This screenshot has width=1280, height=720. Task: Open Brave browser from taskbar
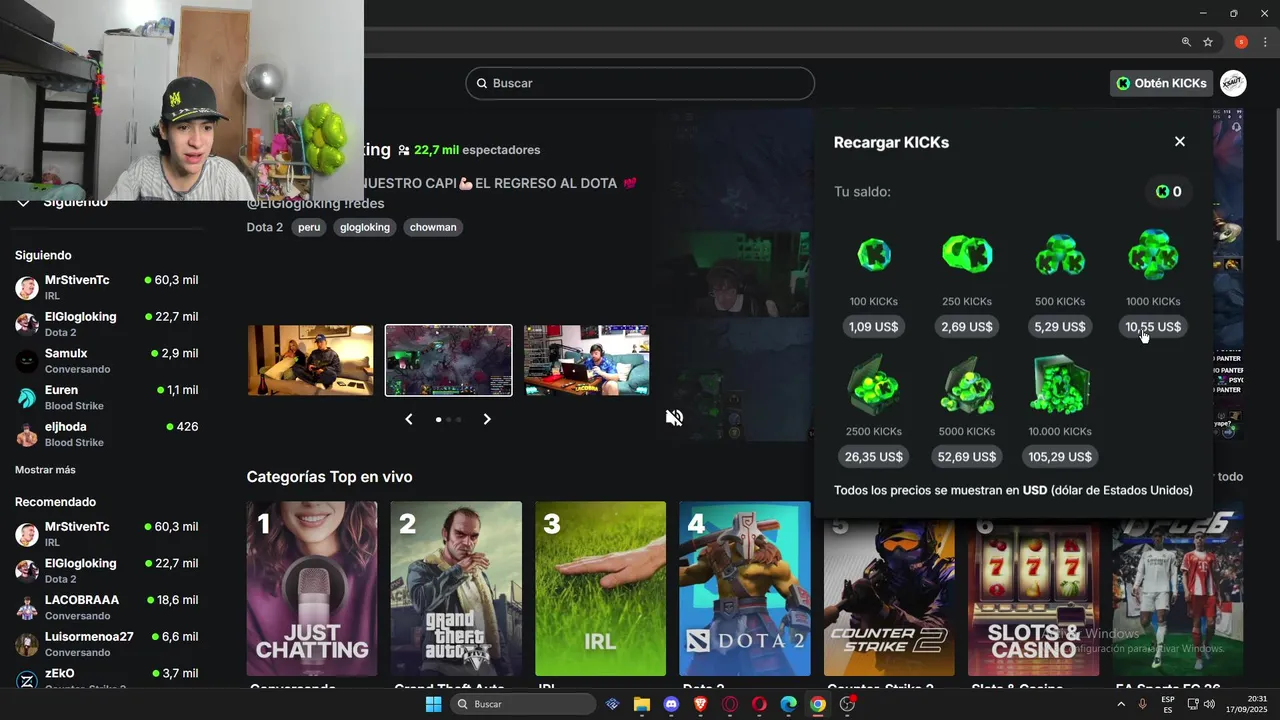[x=700, y=704]
